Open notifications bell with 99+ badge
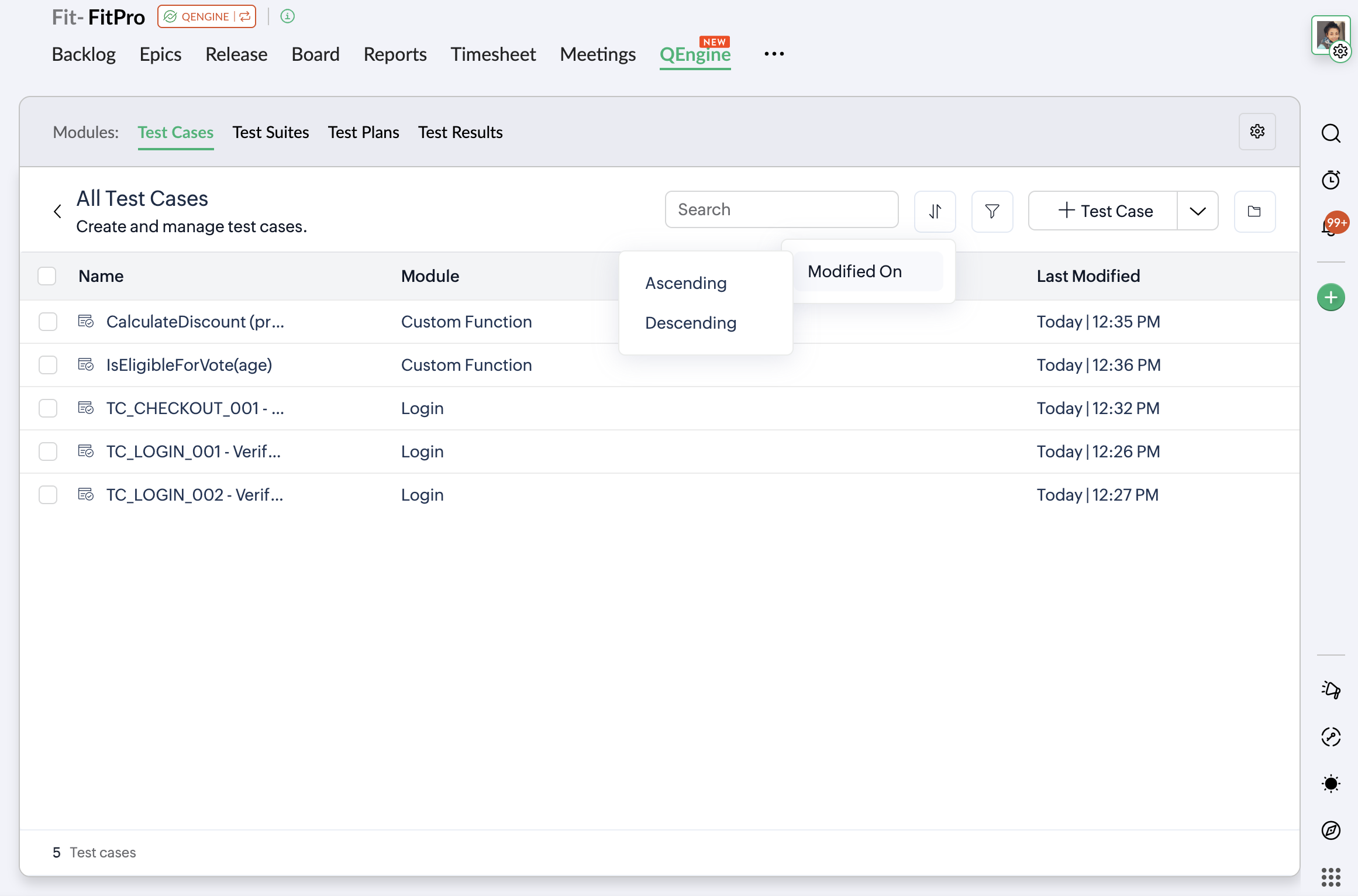1358x896 pixels. click(1331, 226)
